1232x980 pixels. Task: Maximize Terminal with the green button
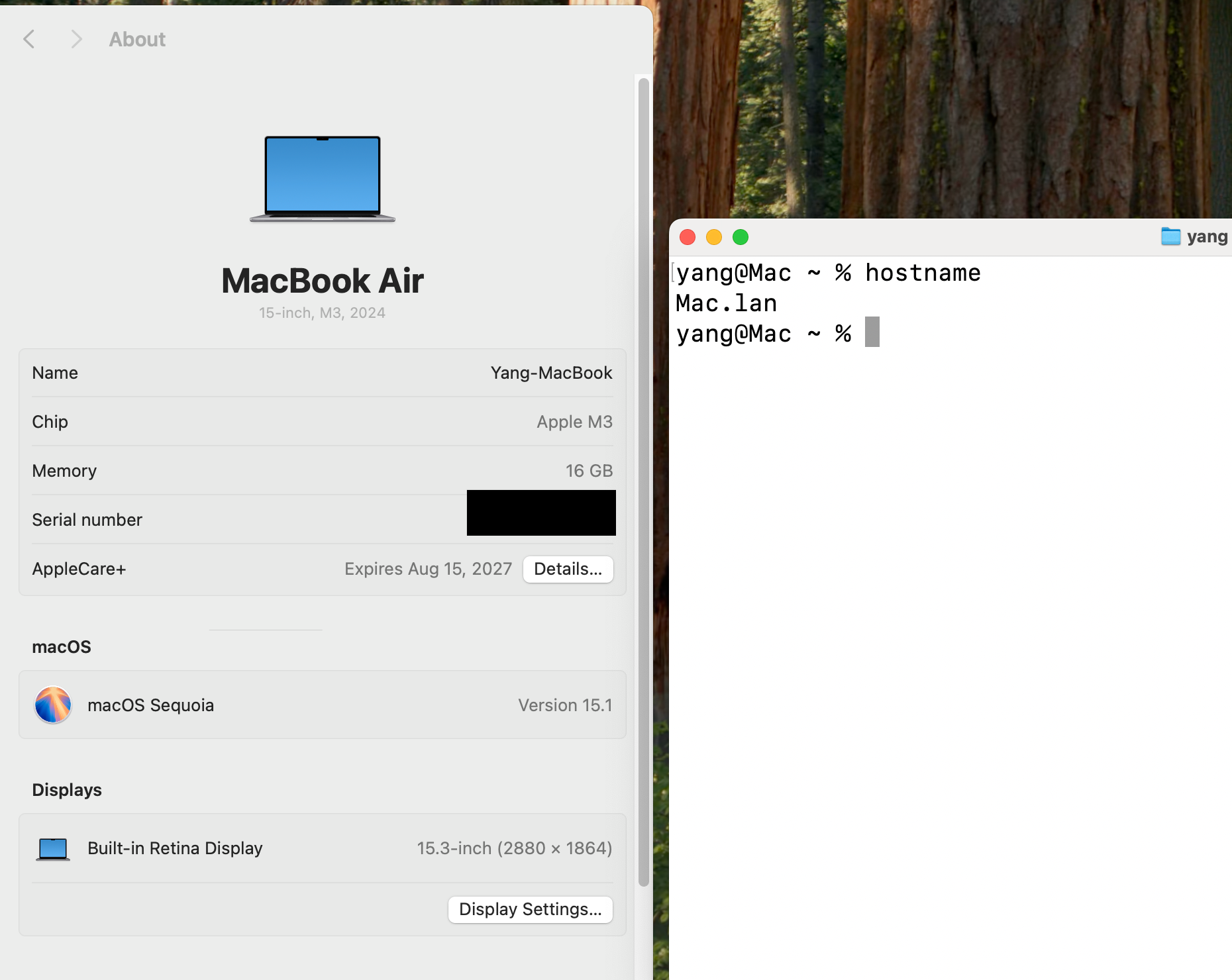741,237
